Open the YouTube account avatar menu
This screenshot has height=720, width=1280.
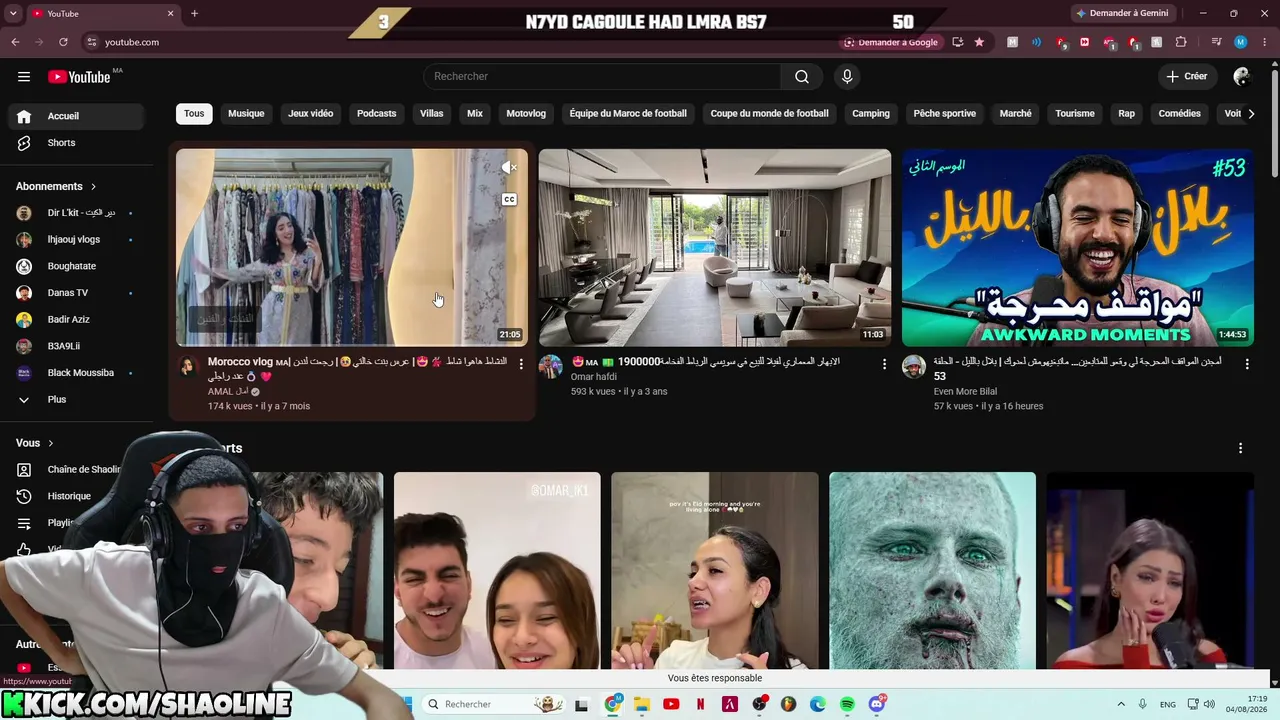pos(1242,77)
